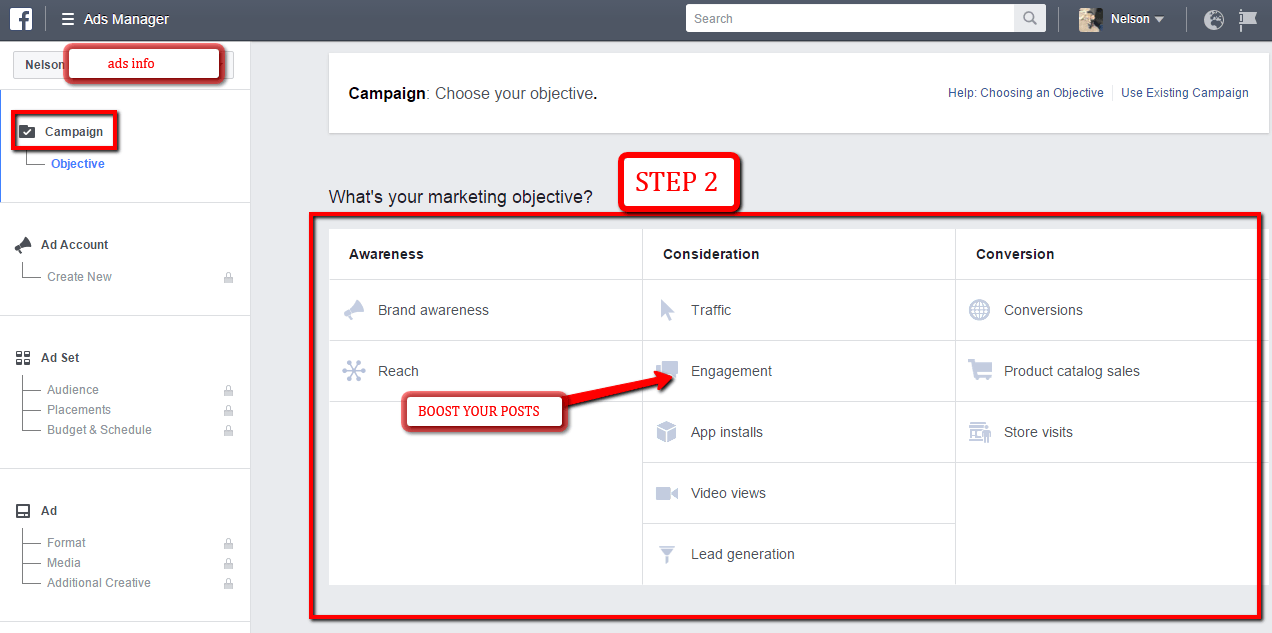
Task: Click the lock icon beside Audience
Action: [228, 391]
